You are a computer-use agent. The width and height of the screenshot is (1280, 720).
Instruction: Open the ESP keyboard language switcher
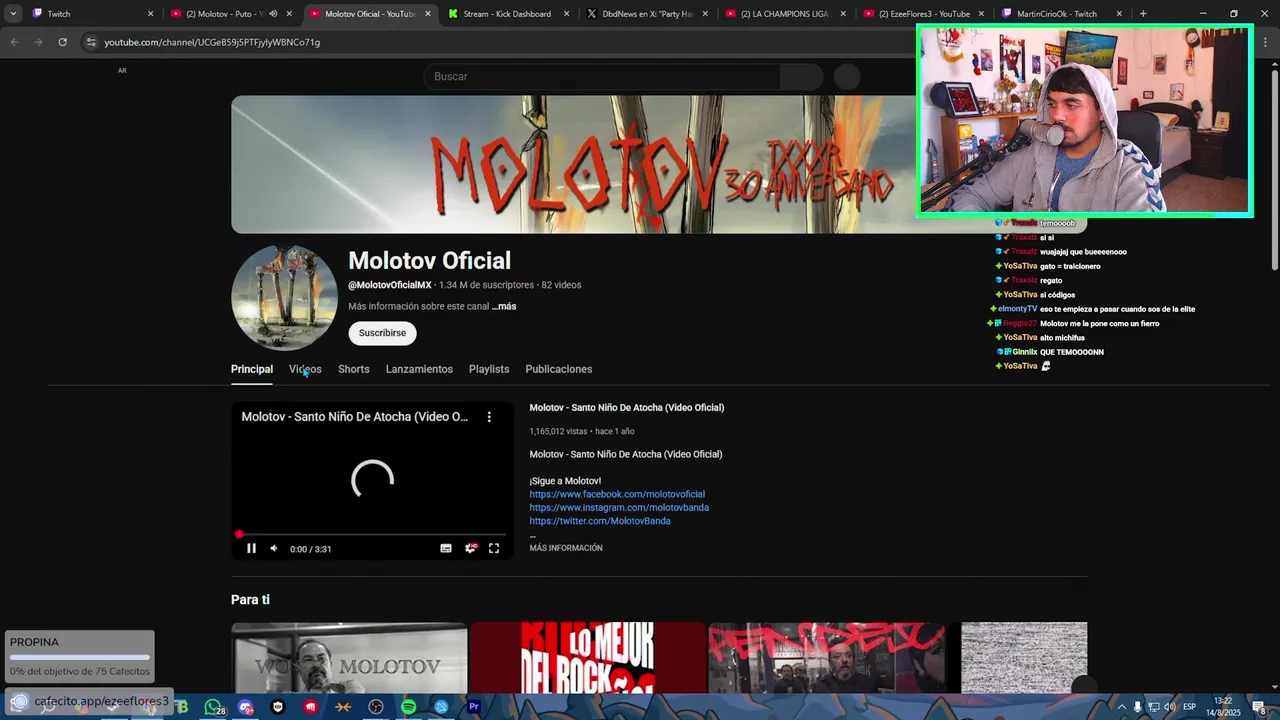pos(1190,707)
